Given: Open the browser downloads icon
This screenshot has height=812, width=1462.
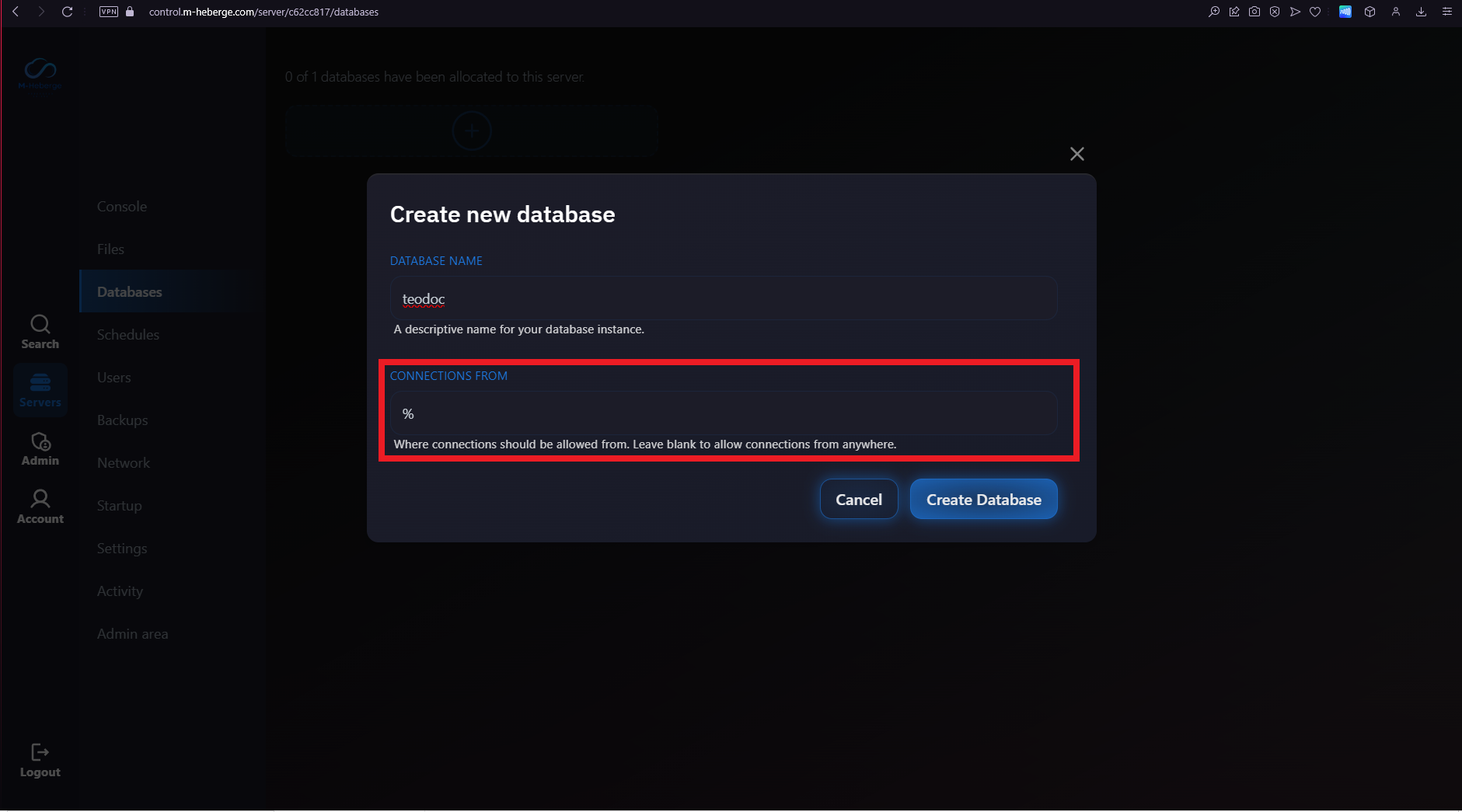Looking at the screenshot, I should [x=1421, y=12].
